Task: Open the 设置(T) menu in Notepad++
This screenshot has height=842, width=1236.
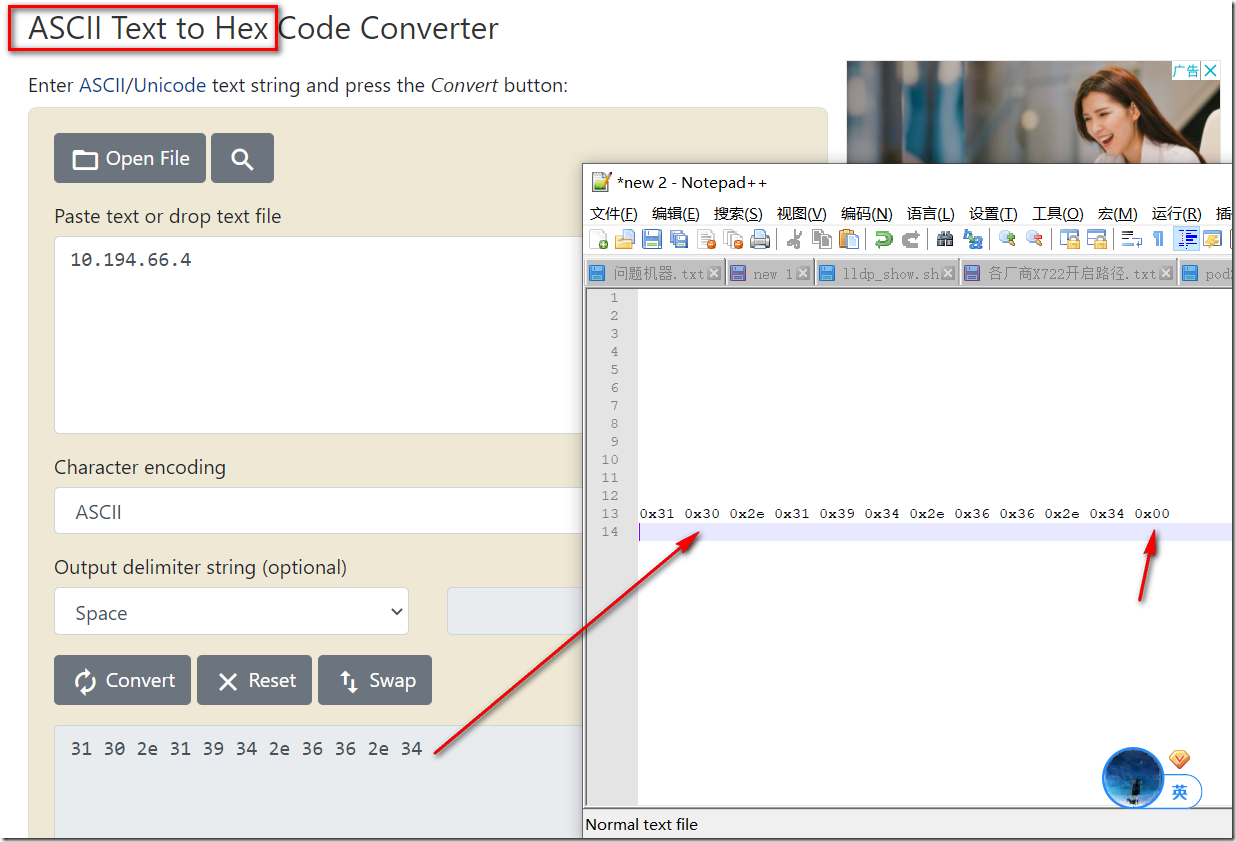Action: (x=993, y=213)
